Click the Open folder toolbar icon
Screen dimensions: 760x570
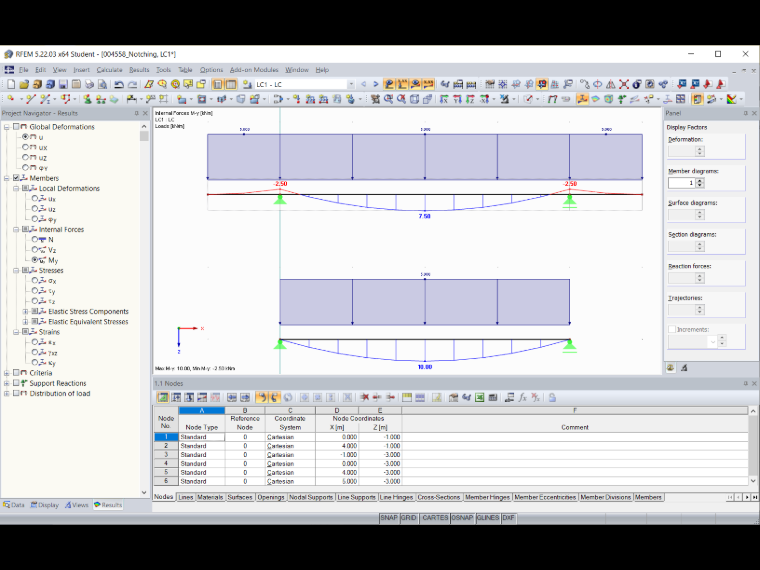click(24, 84)
